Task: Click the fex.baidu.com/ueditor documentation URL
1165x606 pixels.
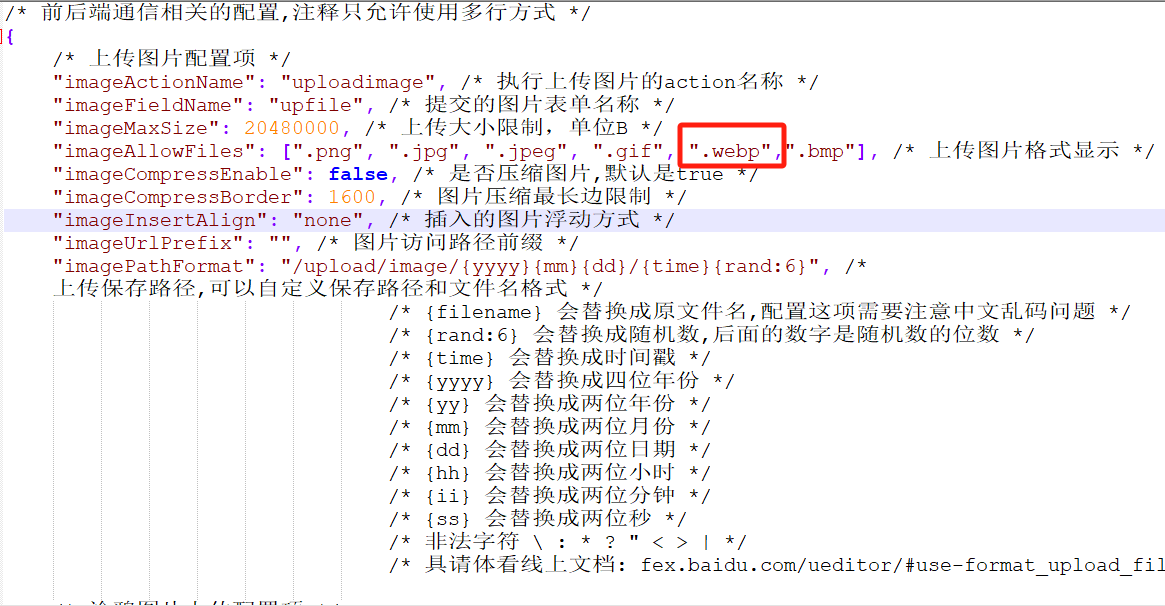Action: tap(903, 566)
